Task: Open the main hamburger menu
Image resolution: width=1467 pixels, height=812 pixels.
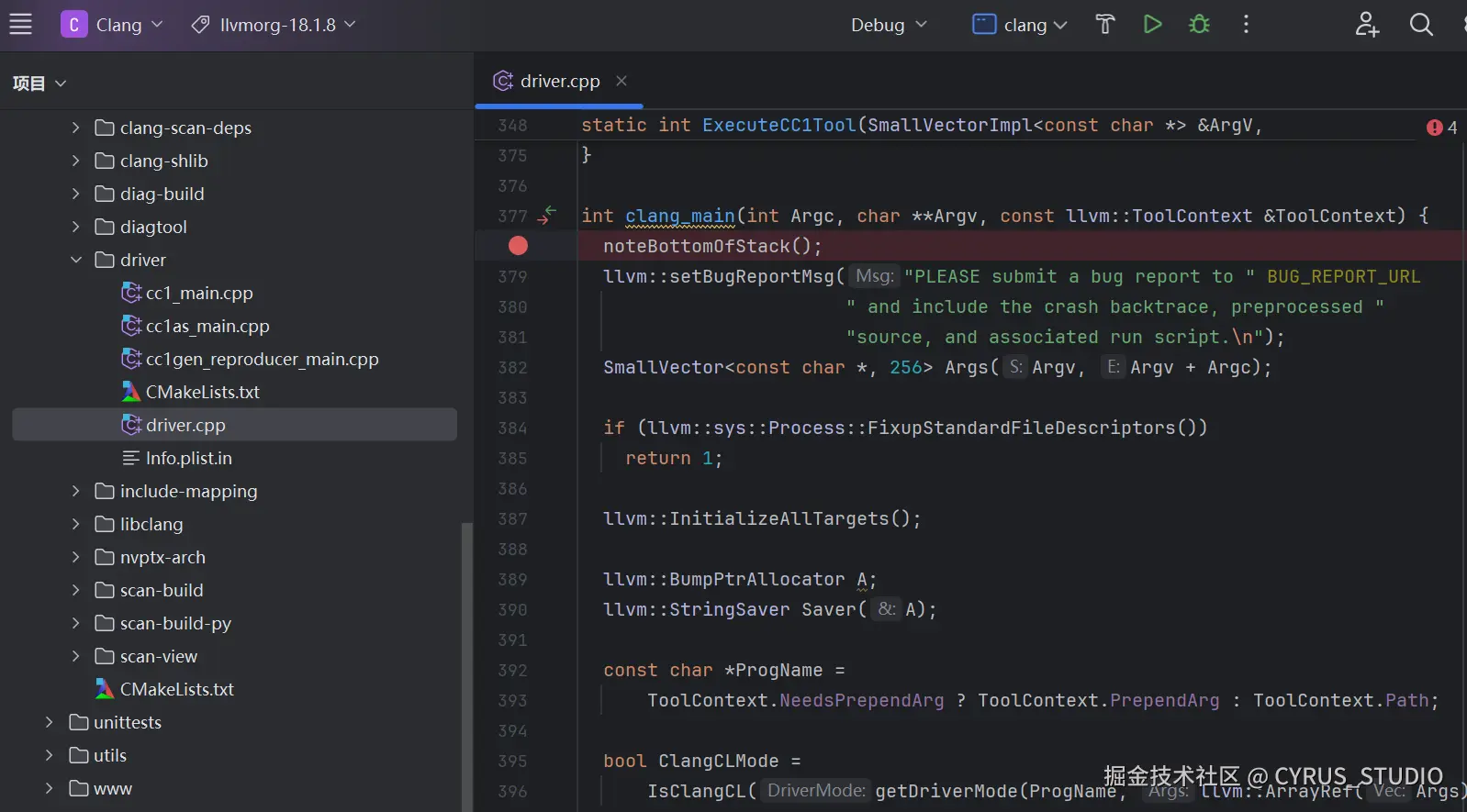Action: tap(20, 25)
